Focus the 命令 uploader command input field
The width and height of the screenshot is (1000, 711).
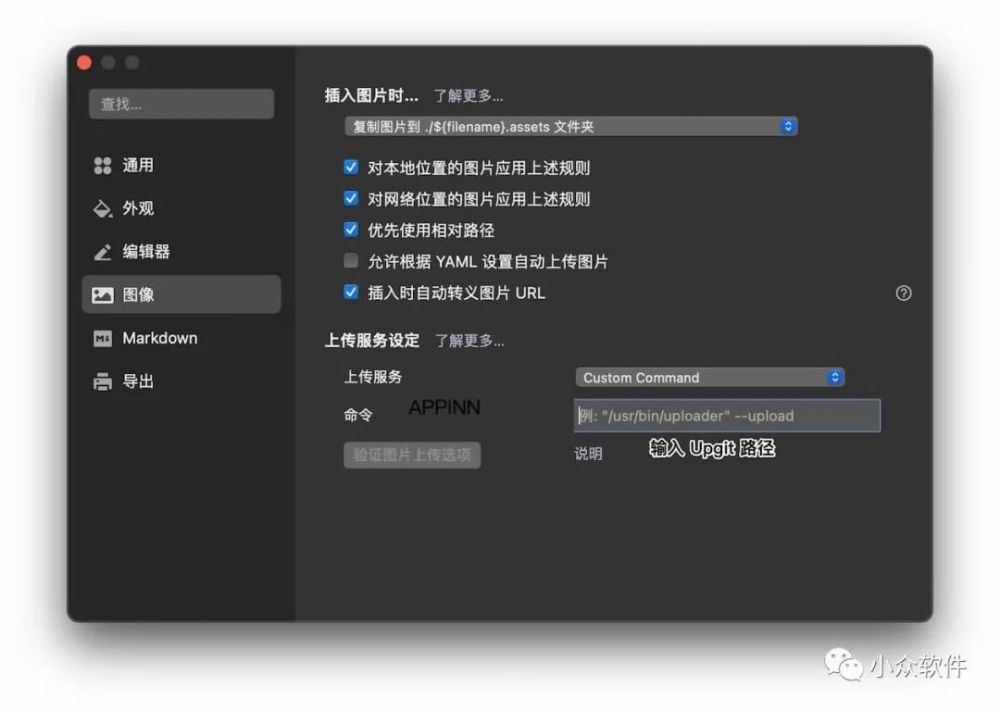point(727,416)
